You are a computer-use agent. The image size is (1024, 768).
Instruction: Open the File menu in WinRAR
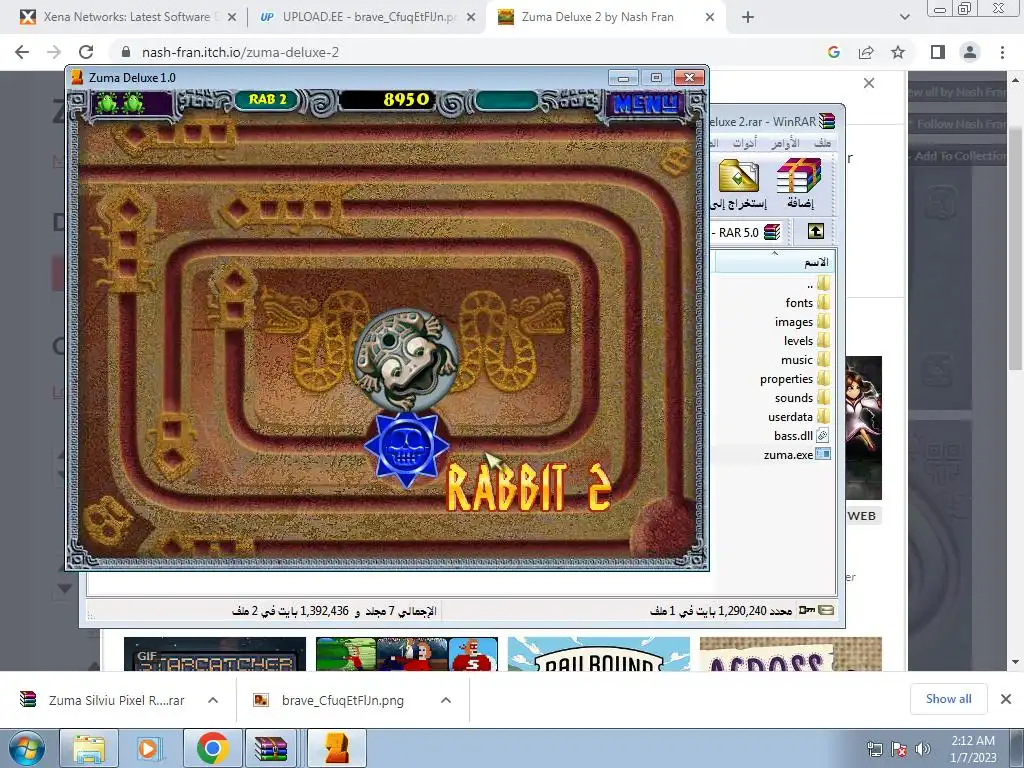823,142
